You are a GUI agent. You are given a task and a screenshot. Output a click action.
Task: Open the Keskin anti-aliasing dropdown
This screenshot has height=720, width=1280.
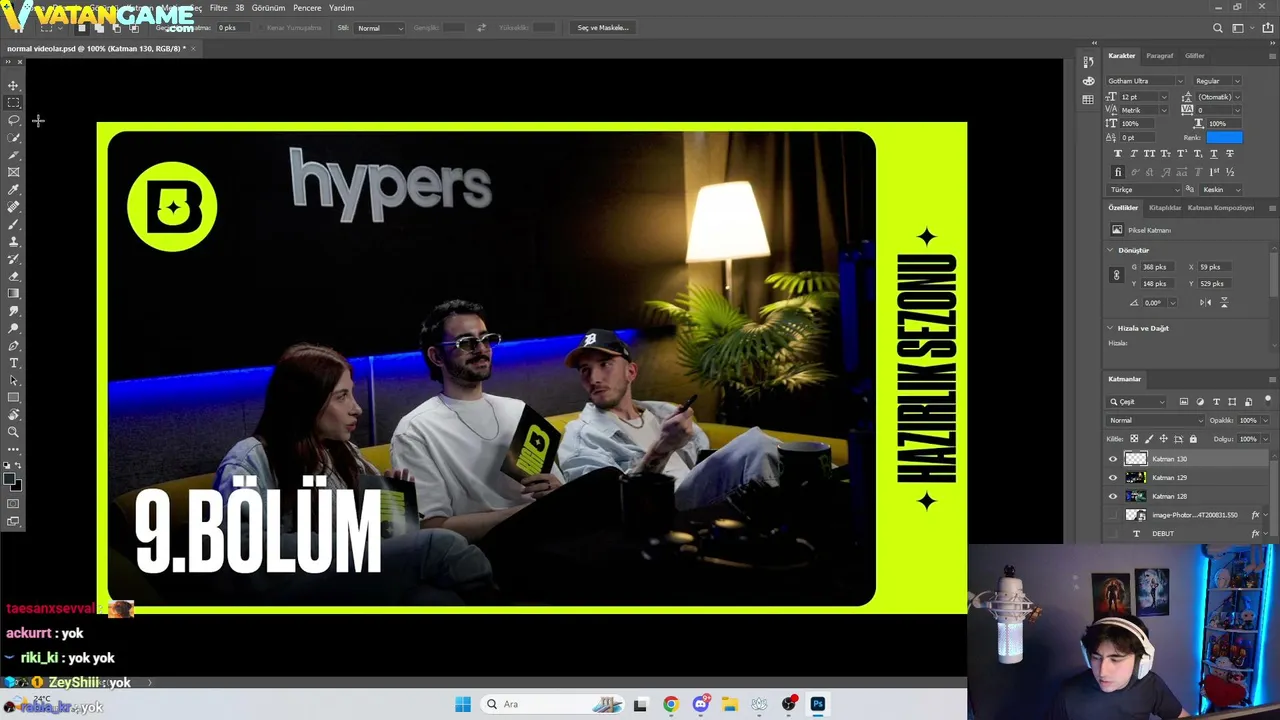point(1221,189)
